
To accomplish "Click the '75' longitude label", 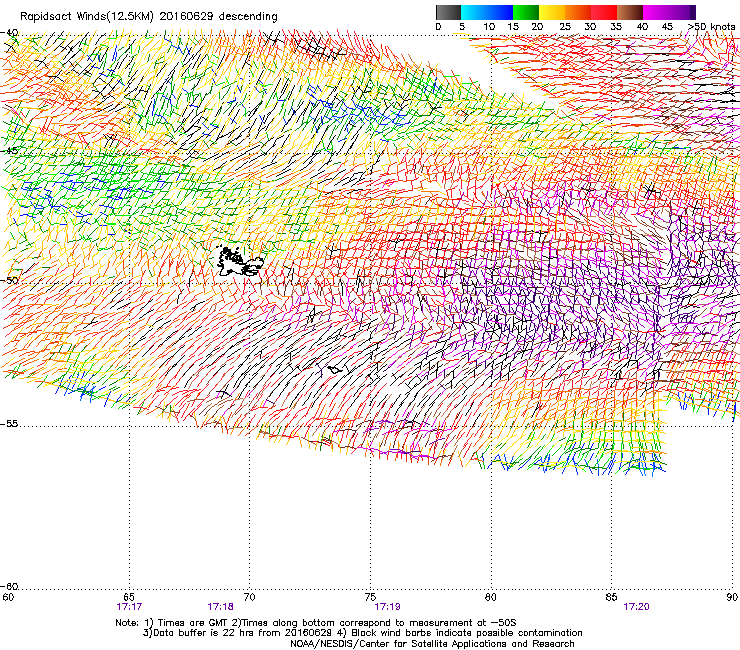I will pyautogui.click(x=370, y=597).
